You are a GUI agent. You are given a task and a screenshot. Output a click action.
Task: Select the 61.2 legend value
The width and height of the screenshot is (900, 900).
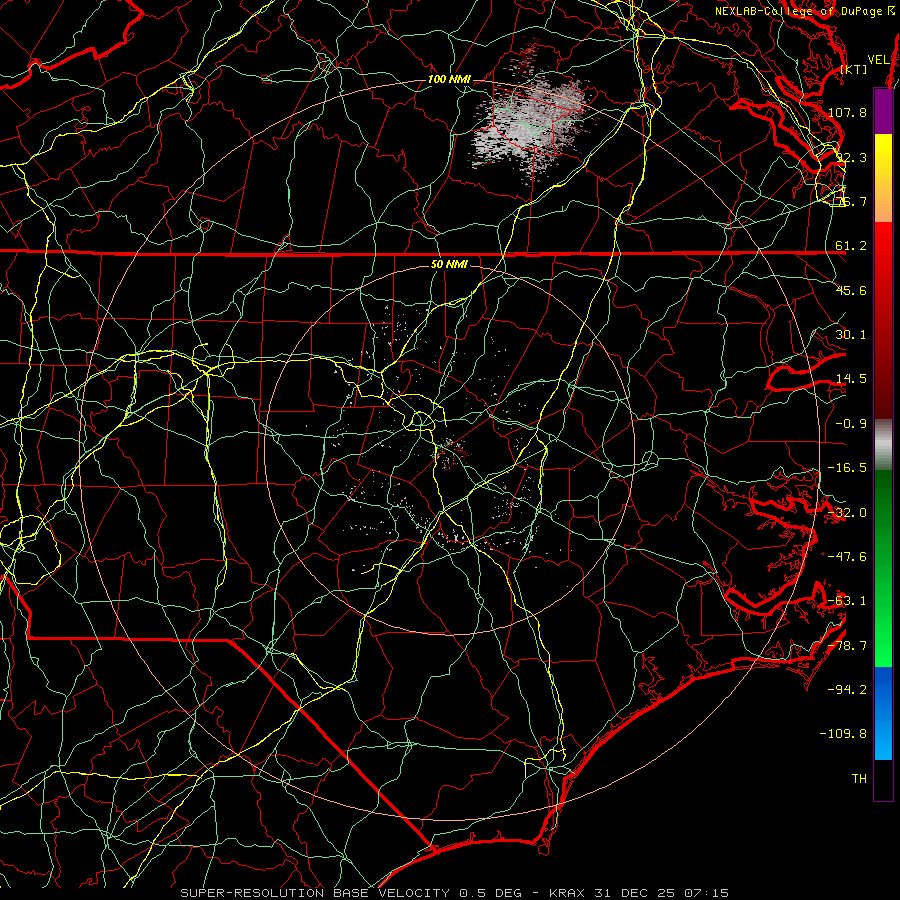point(851,246)
